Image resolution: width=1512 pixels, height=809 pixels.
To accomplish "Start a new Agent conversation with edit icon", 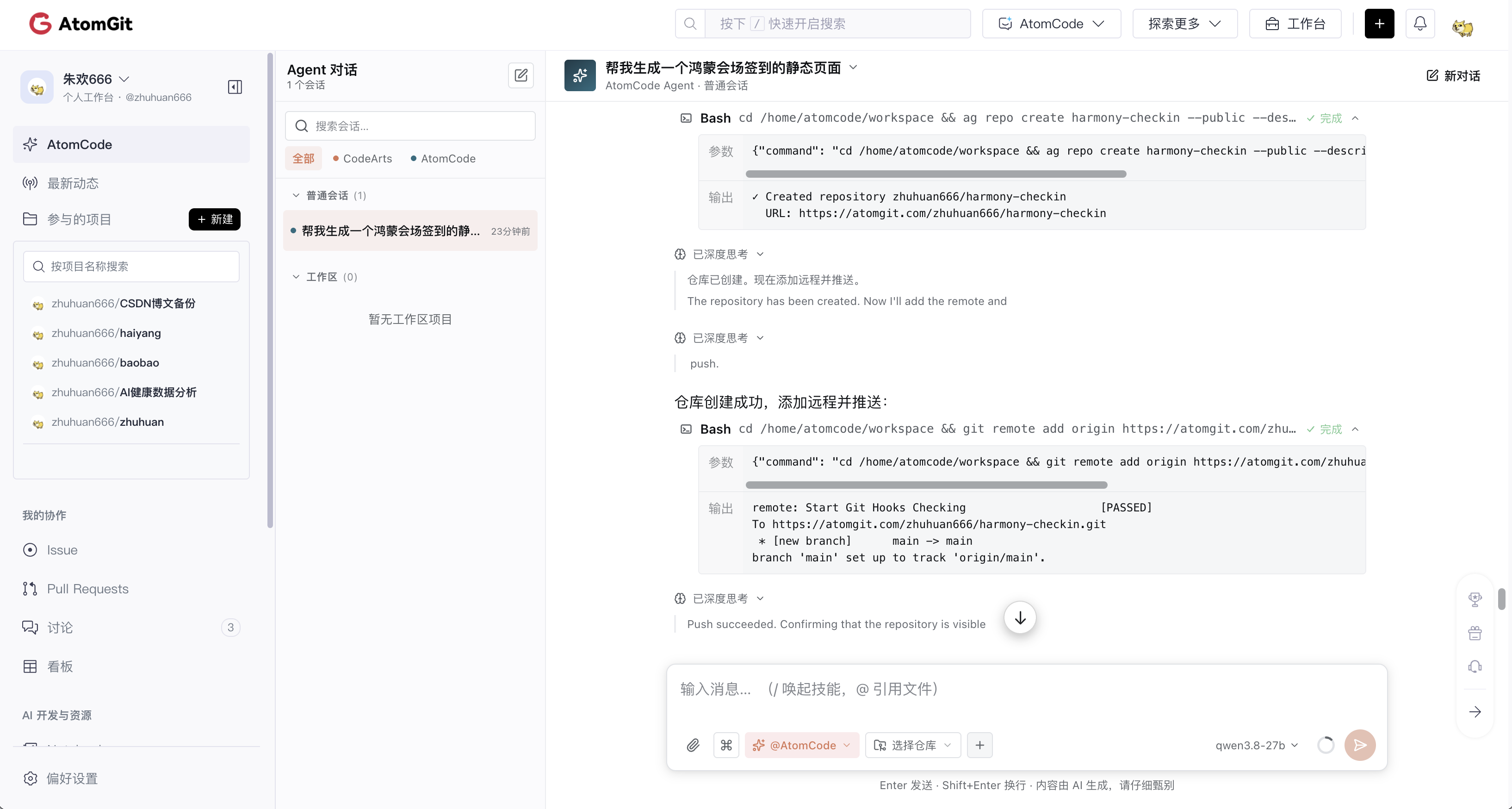I will pos(521,75).
